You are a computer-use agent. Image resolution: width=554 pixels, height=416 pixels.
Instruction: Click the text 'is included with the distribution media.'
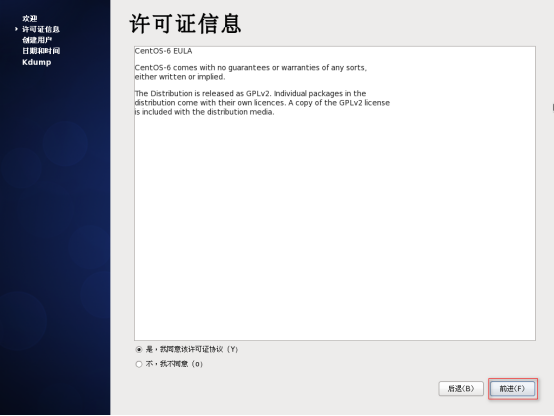(205, 112)
